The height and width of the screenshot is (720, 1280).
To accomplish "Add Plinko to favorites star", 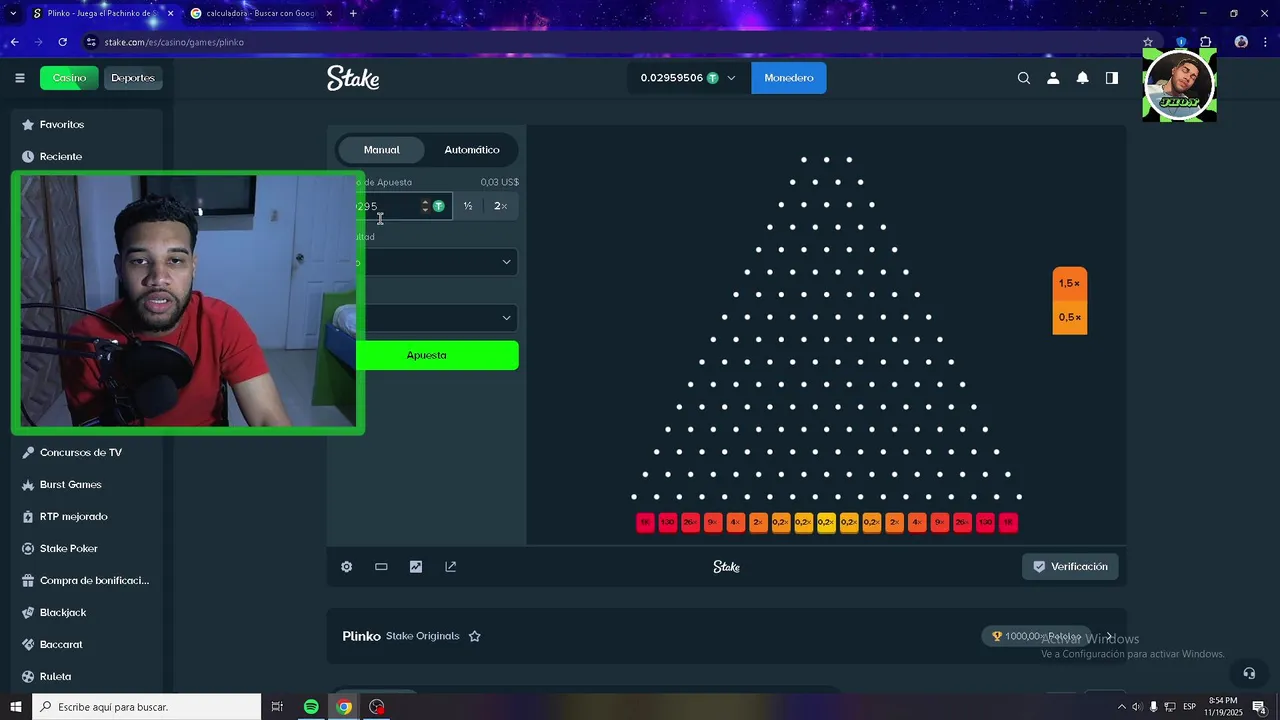I will tap(475, 636).
